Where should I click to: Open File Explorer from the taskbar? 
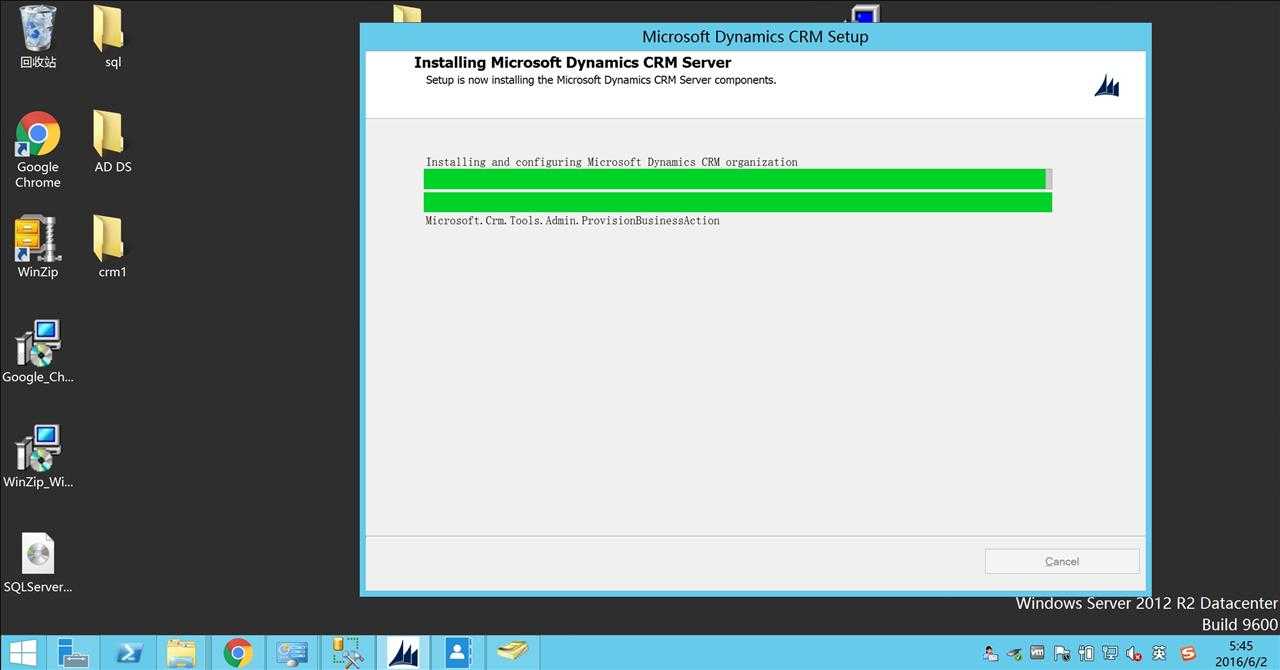(182, 653)
